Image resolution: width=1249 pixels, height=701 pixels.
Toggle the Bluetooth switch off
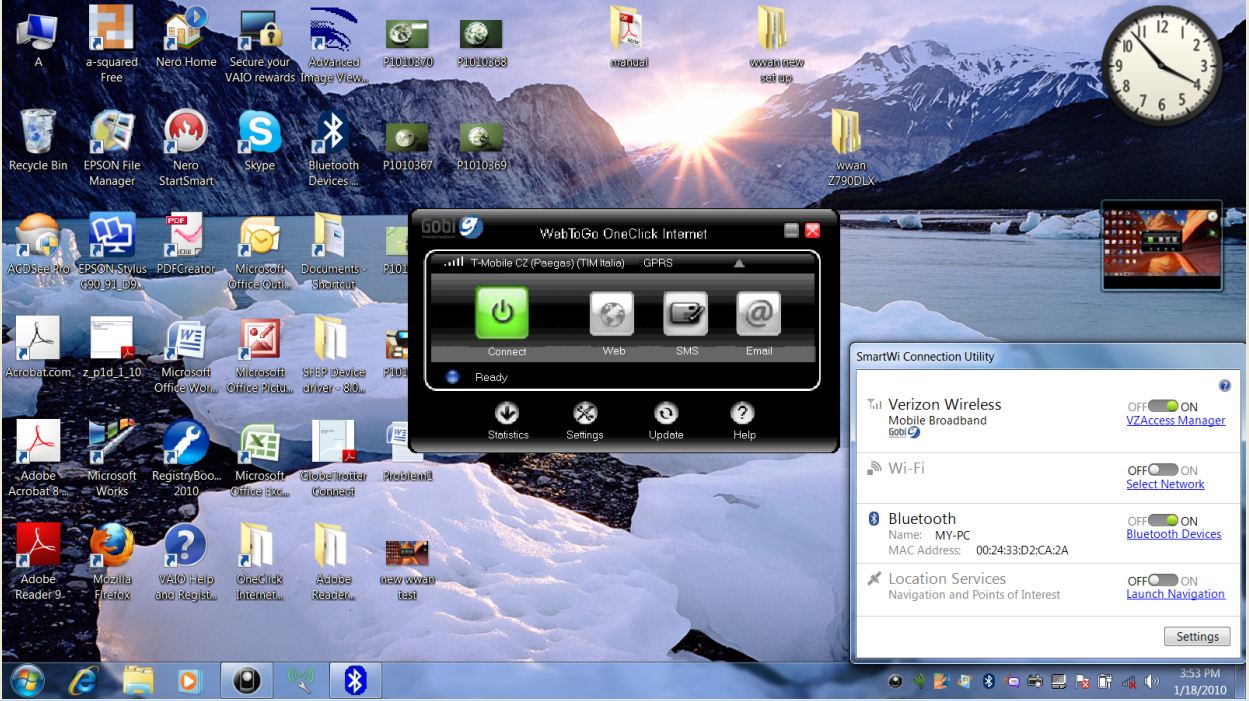click(x=1163, y=521)
